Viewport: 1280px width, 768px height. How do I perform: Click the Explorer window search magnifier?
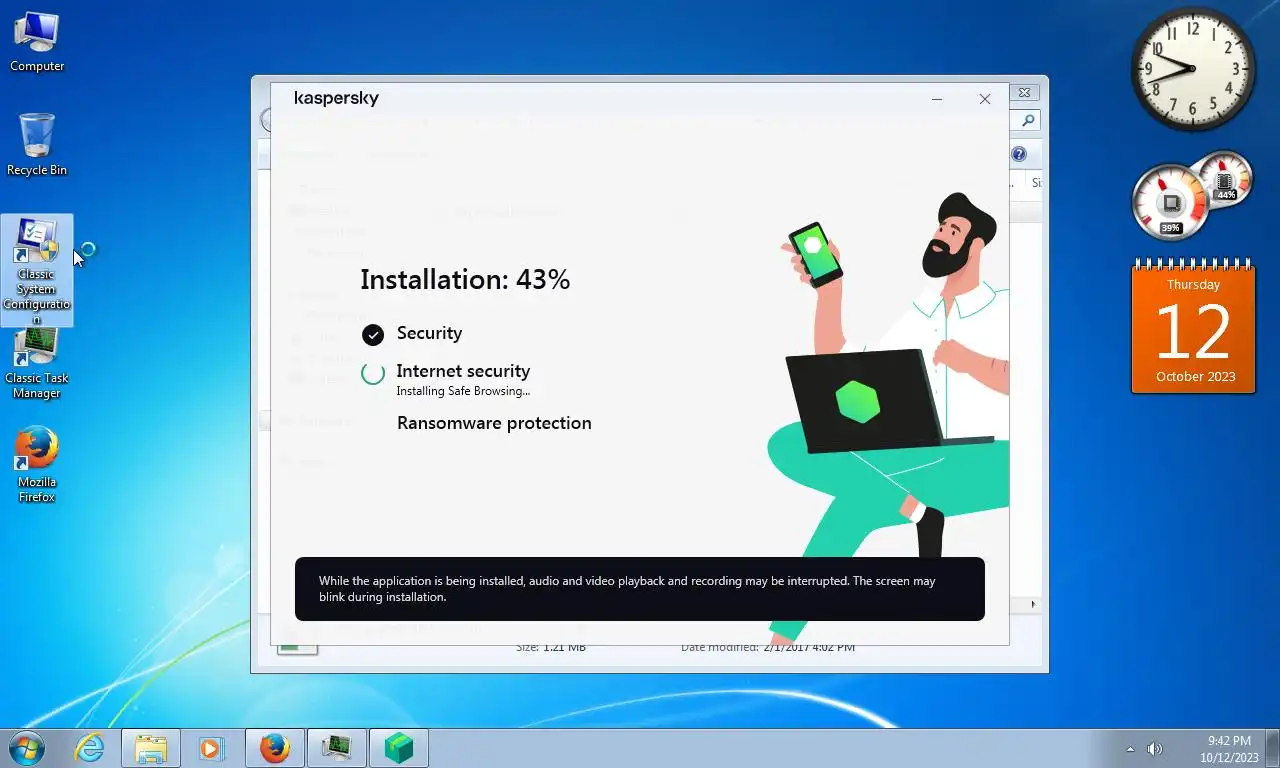1029,120
